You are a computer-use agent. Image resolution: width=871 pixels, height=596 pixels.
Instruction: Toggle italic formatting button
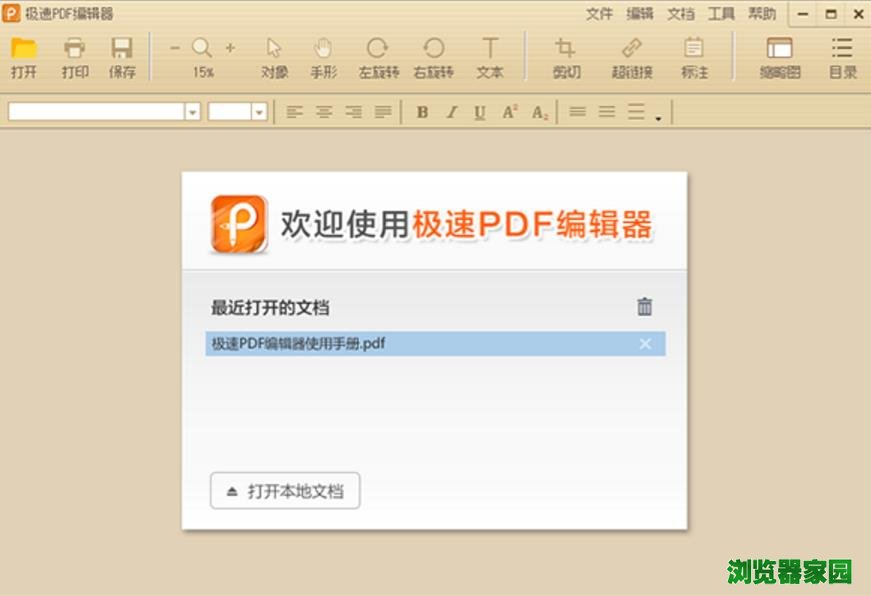click(451, 112)
